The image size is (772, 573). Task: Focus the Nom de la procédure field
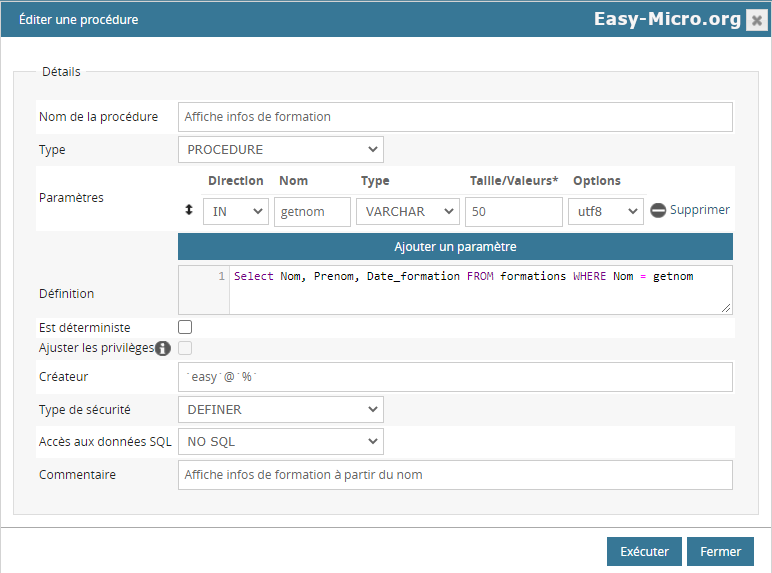click(x=455, y=117)
